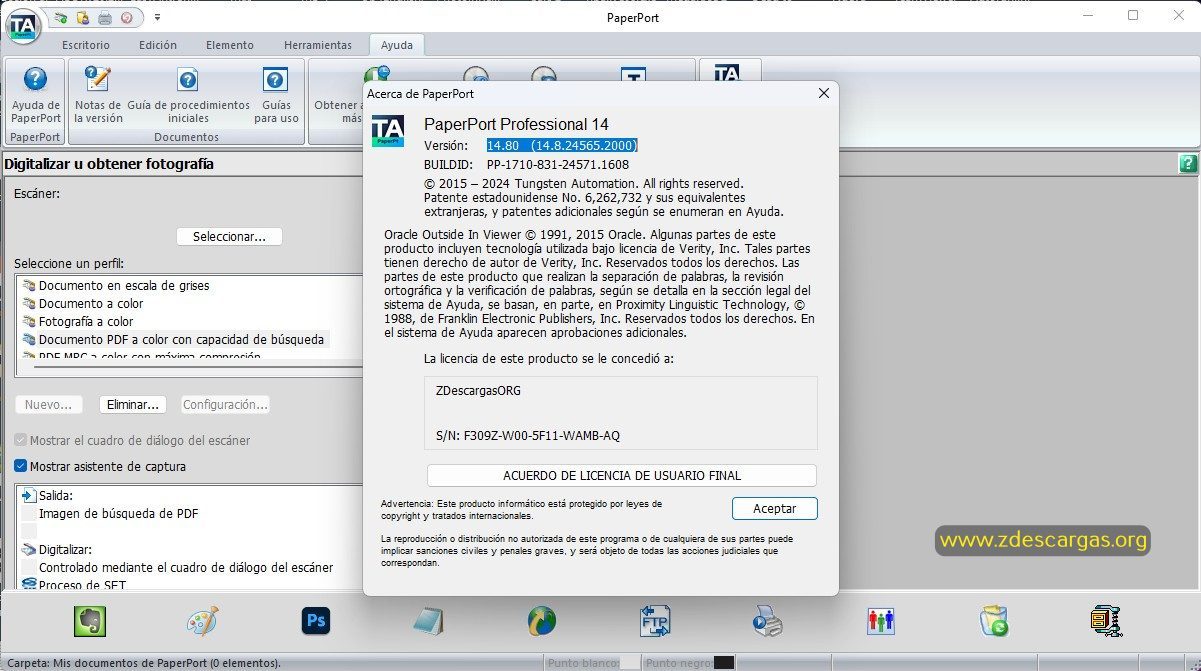
Task: Click the printer icon in quick access toolbar
Action: pyautogui.click(x=104, y=18)
